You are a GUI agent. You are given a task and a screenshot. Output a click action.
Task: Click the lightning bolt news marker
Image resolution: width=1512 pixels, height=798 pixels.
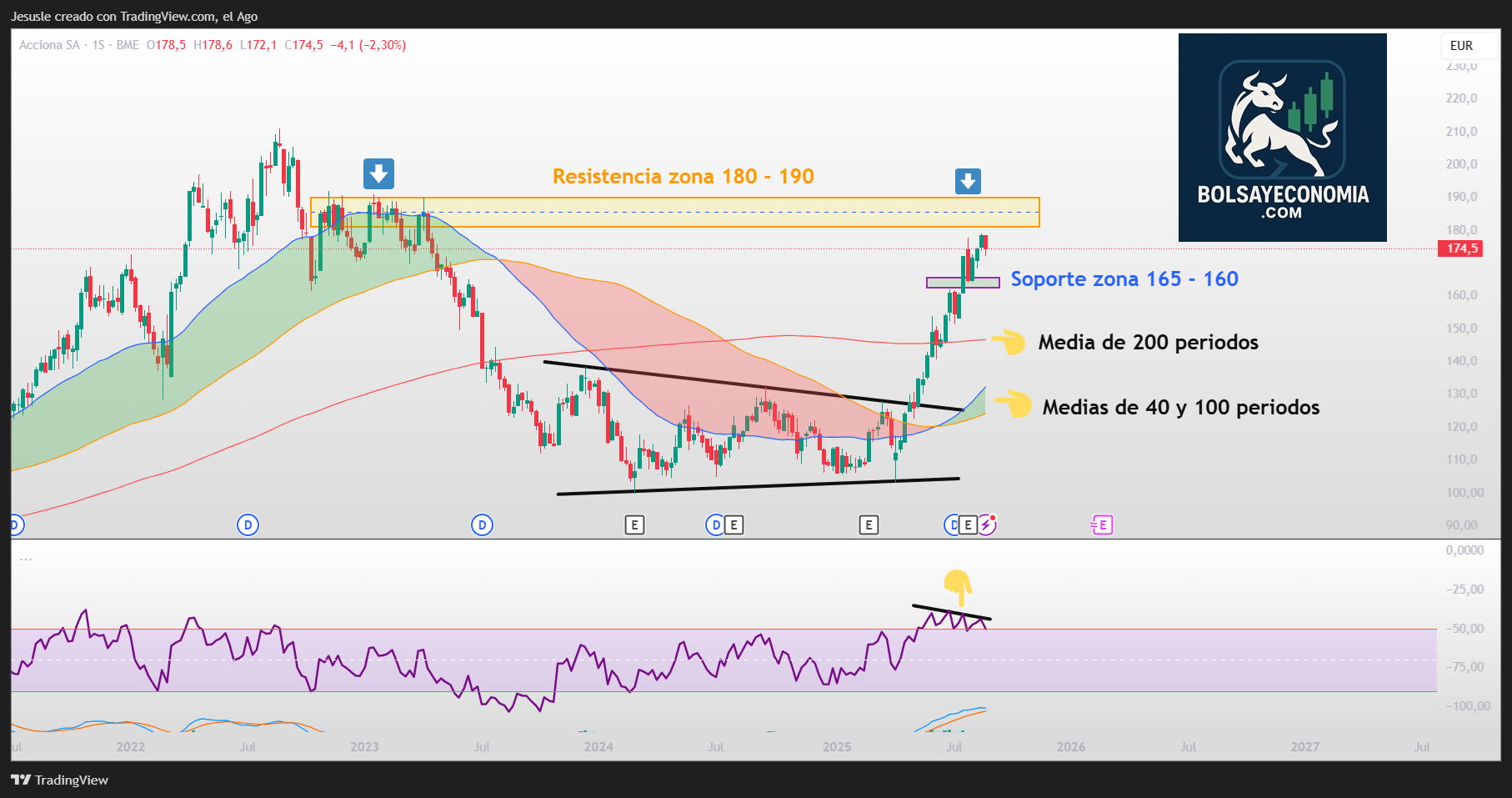pyautogui.click(x=987, y=524)
